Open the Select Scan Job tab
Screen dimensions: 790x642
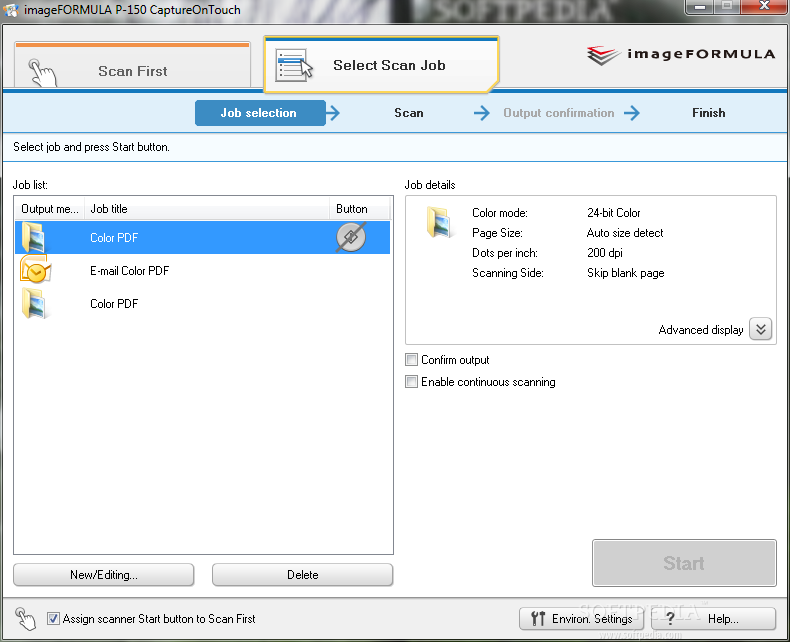(x=381, y=65)
